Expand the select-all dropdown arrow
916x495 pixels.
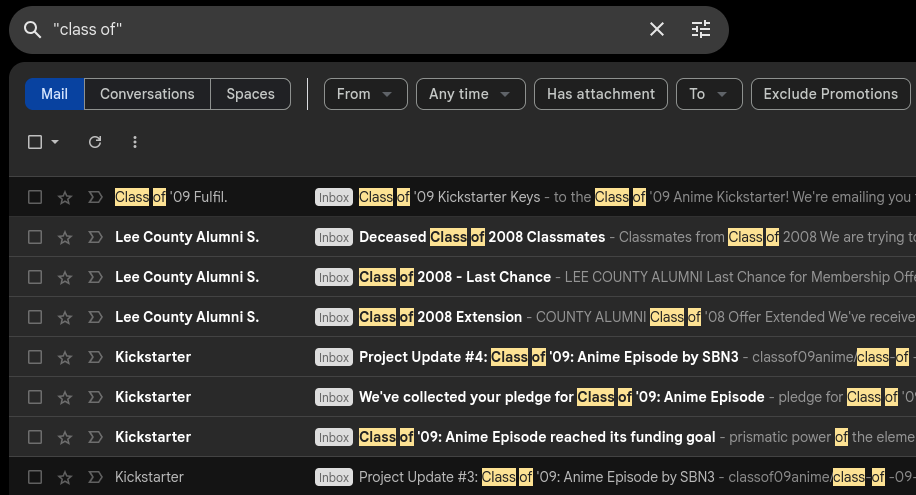pos(55,142)
